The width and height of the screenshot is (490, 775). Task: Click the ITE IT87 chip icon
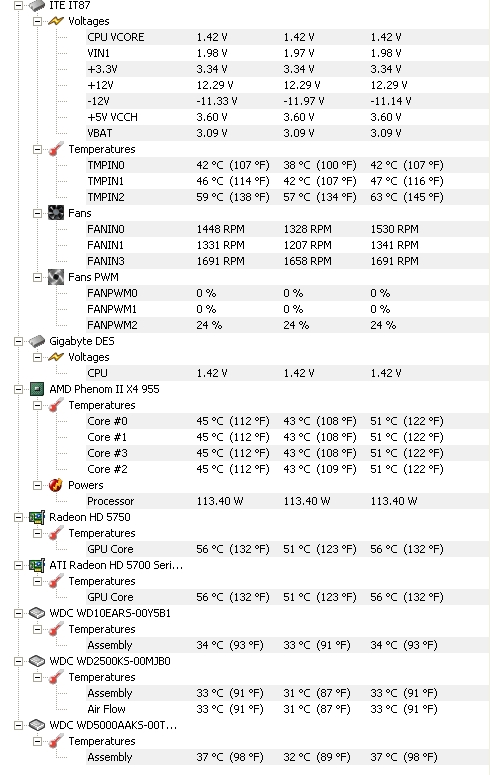point(37,5)
